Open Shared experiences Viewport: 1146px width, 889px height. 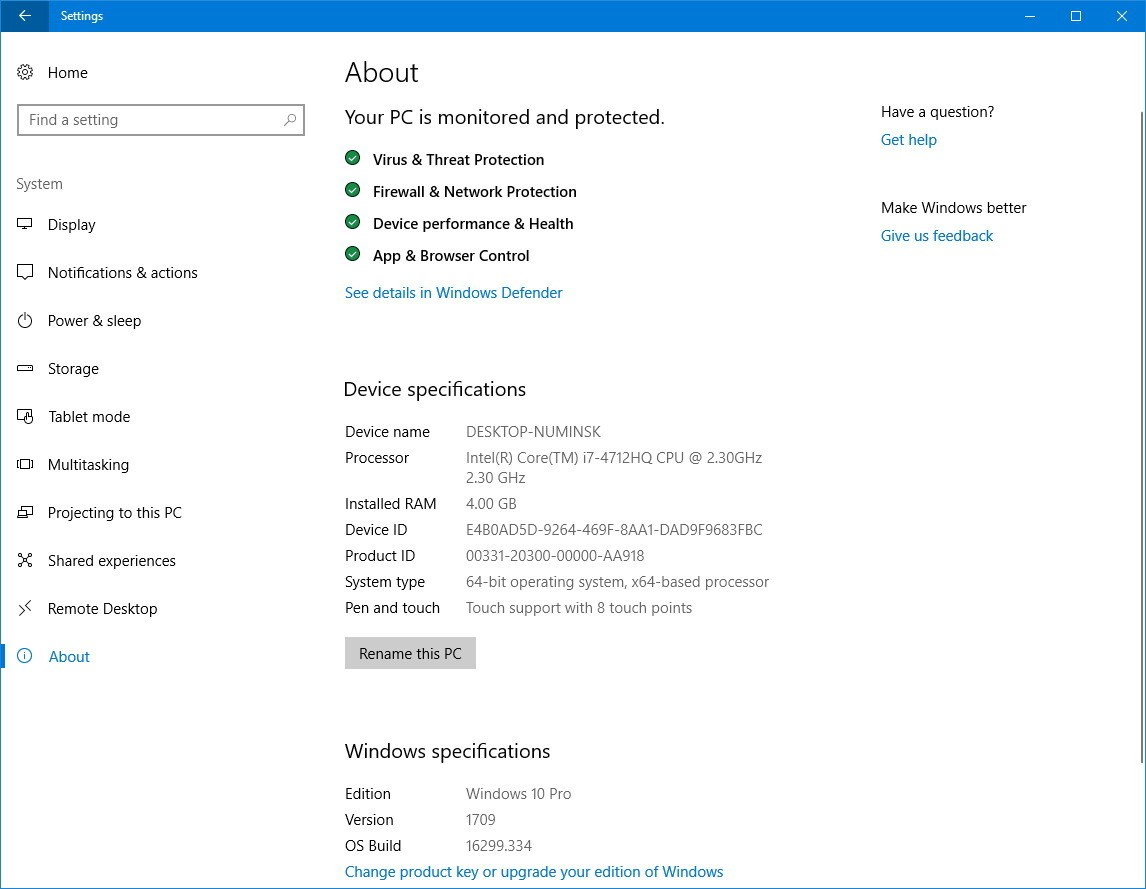111,561
